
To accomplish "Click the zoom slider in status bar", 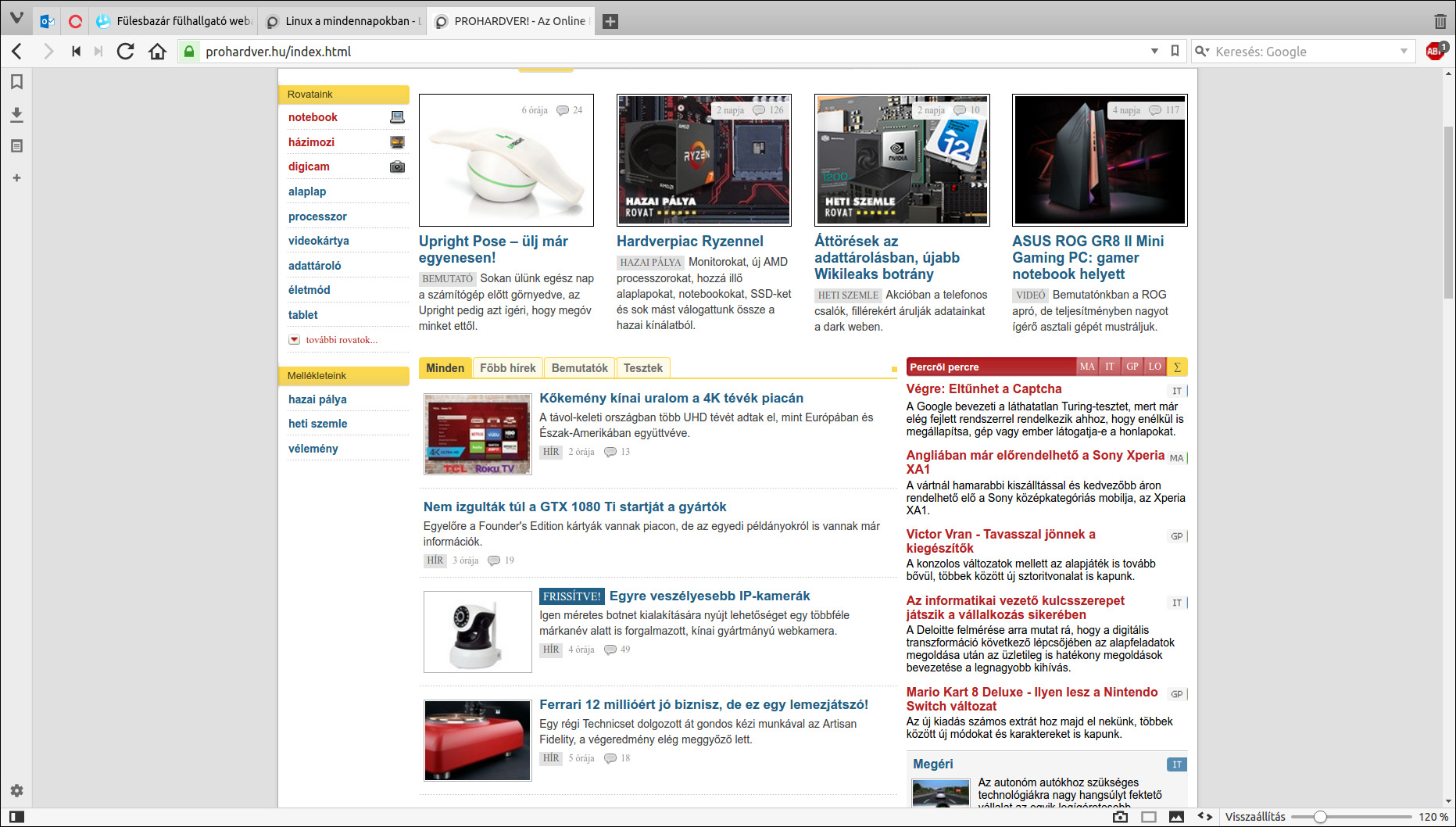I will (1350, 817).
